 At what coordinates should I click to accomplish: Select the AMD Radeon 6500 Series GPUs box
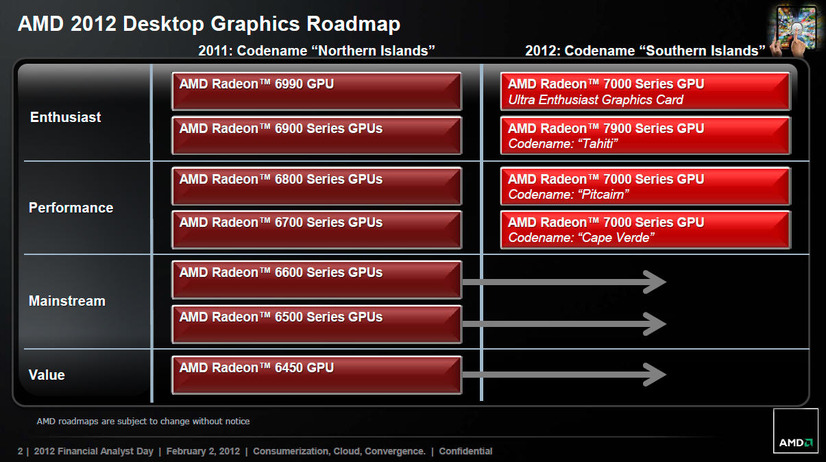[317, 325]
